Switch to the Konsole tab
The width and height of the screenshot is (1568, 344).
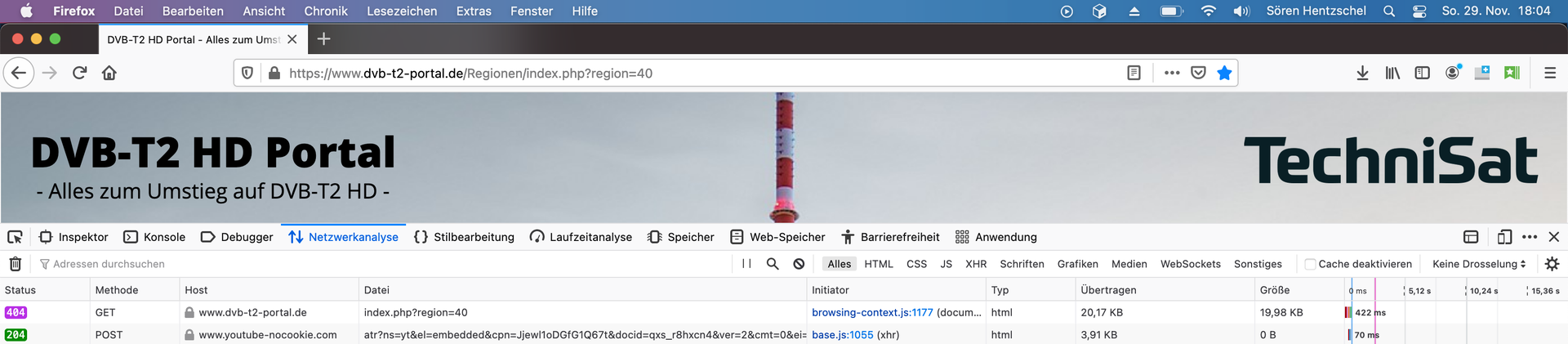(154, 237)
